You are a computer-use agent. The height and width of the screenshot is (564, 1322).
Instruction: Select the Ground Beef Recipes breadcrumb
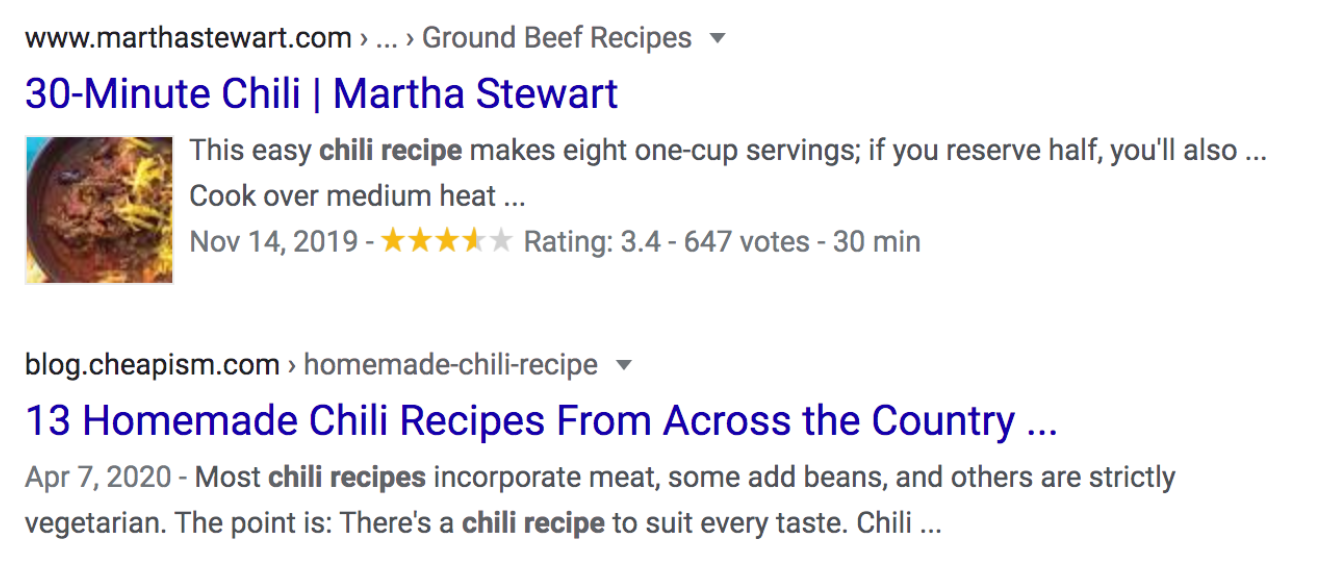click(x=557, y=39)
